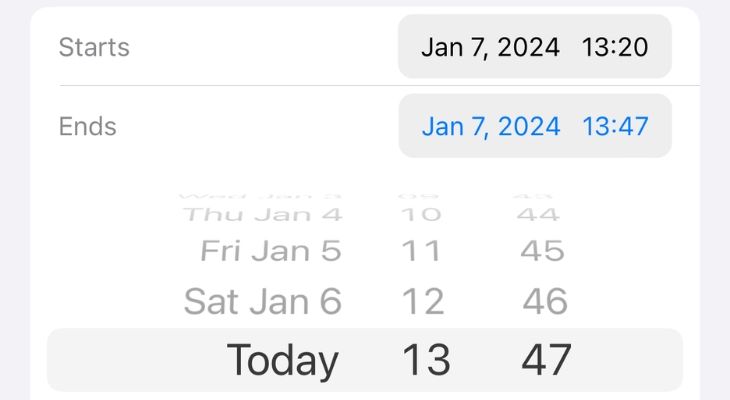Tap the Starts date Jan 7, 2024
The height and width of the screenshot is (400, 730).
click(x=490, y=47)
